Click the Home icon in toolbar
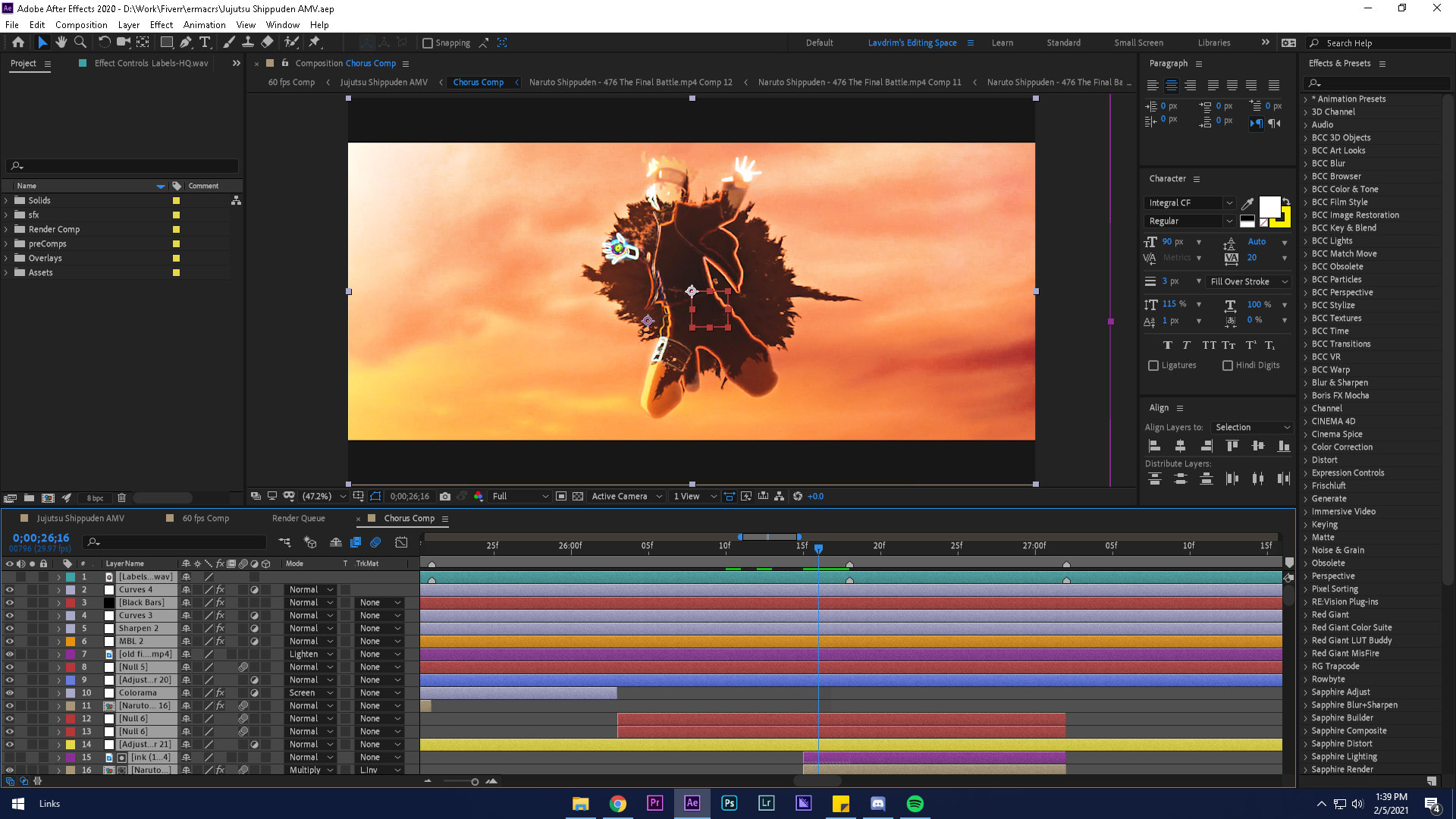 tap(18, 42)
